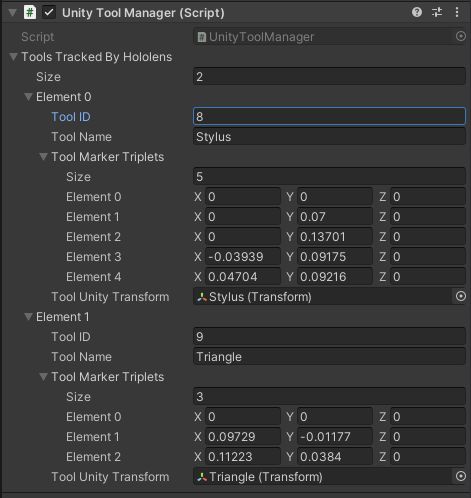471x498 pixels.
Task: Click Y field with value 0.09216
Action: [335, 277]
